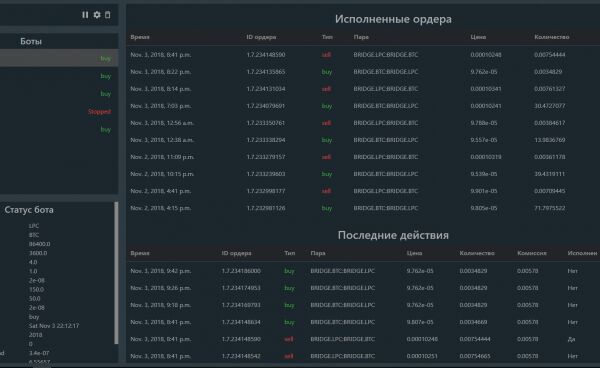The height and width of the screenshot is (368, 600).
Task: Click the 50.0 value in bot status
Action: tap(34, 299)
